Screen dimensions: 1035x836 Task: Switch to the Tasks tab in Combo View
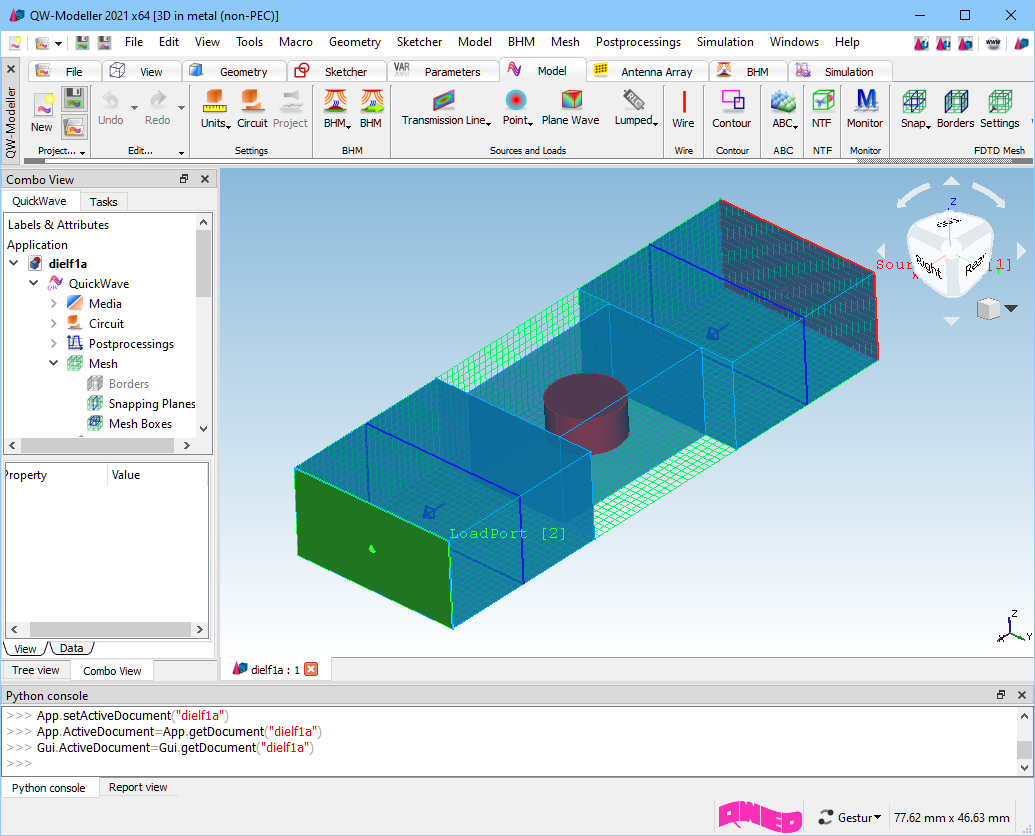coord(104,201)
